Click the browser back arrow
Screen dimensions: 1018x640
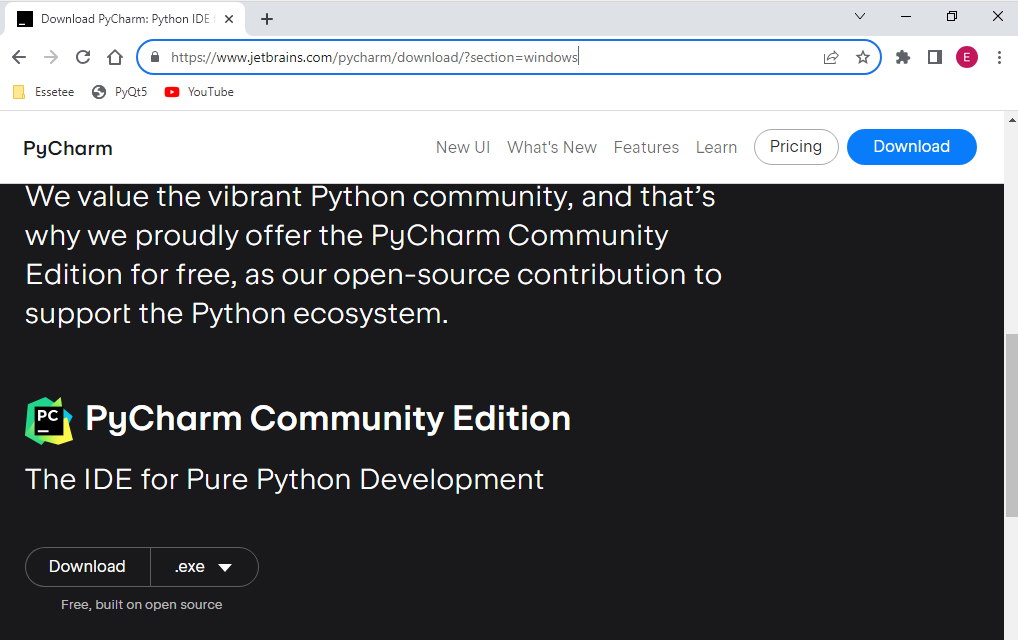point(19,57)
